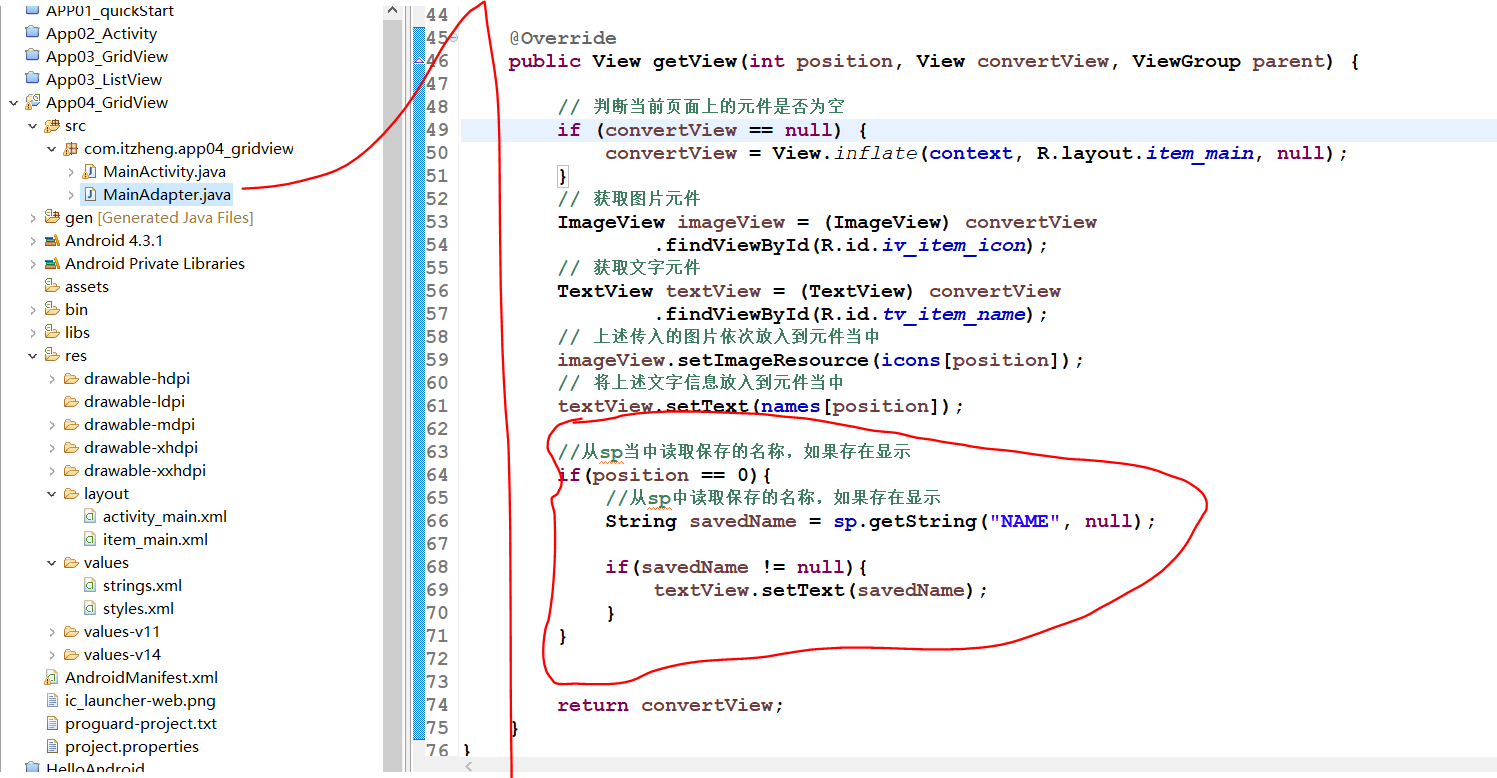Click the package icon of com.itzheng.app04_gridview
This screenshot has height=778, width=1497.
click(71, 149)
